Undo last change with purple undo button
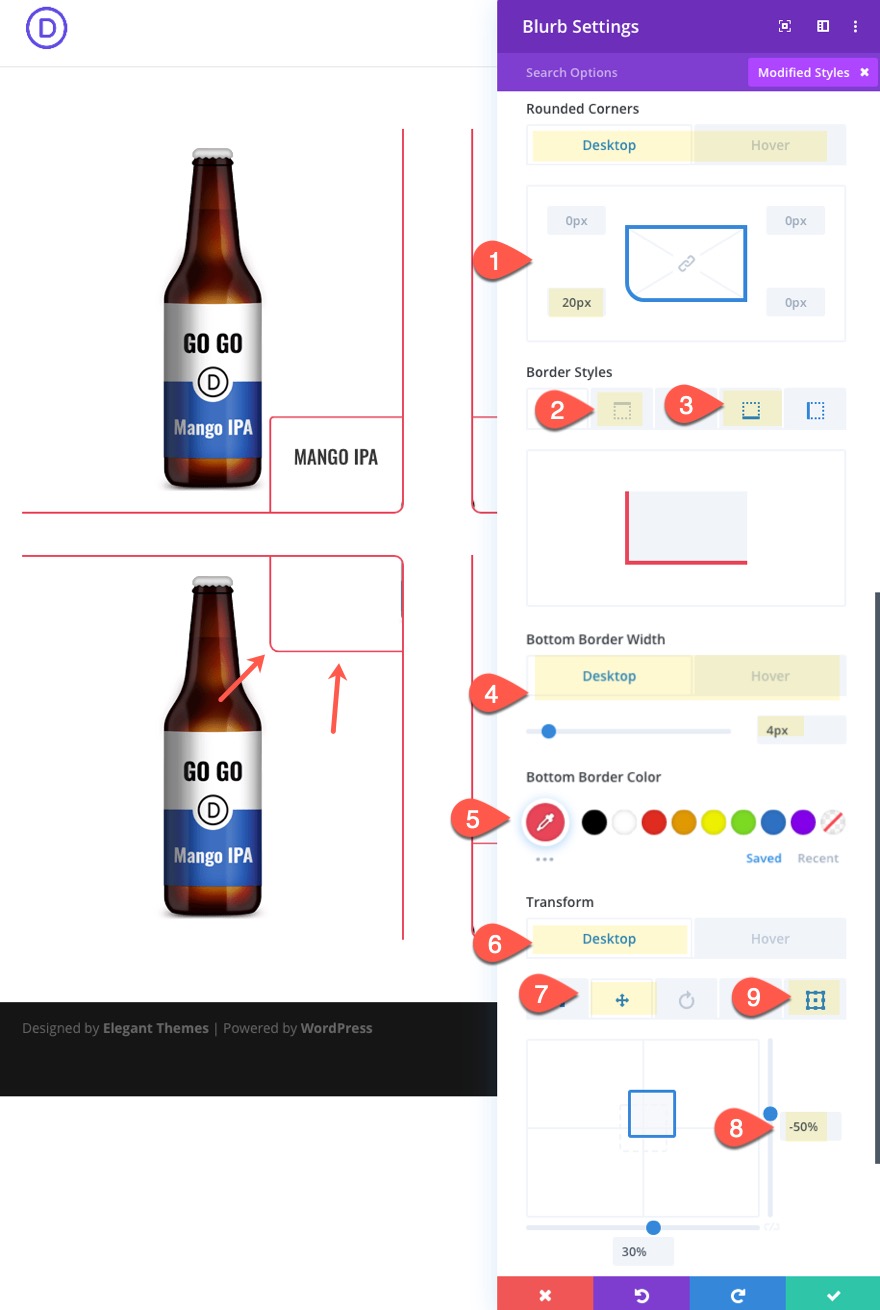880x1310 pixels. click(x=641, y=1294)
